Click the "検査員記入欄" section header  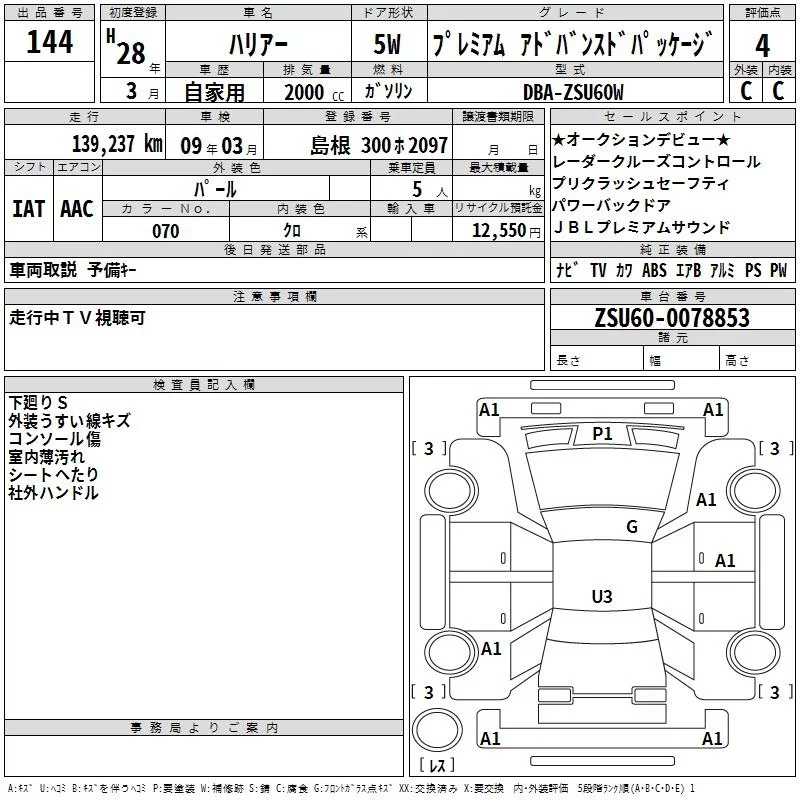204,385
